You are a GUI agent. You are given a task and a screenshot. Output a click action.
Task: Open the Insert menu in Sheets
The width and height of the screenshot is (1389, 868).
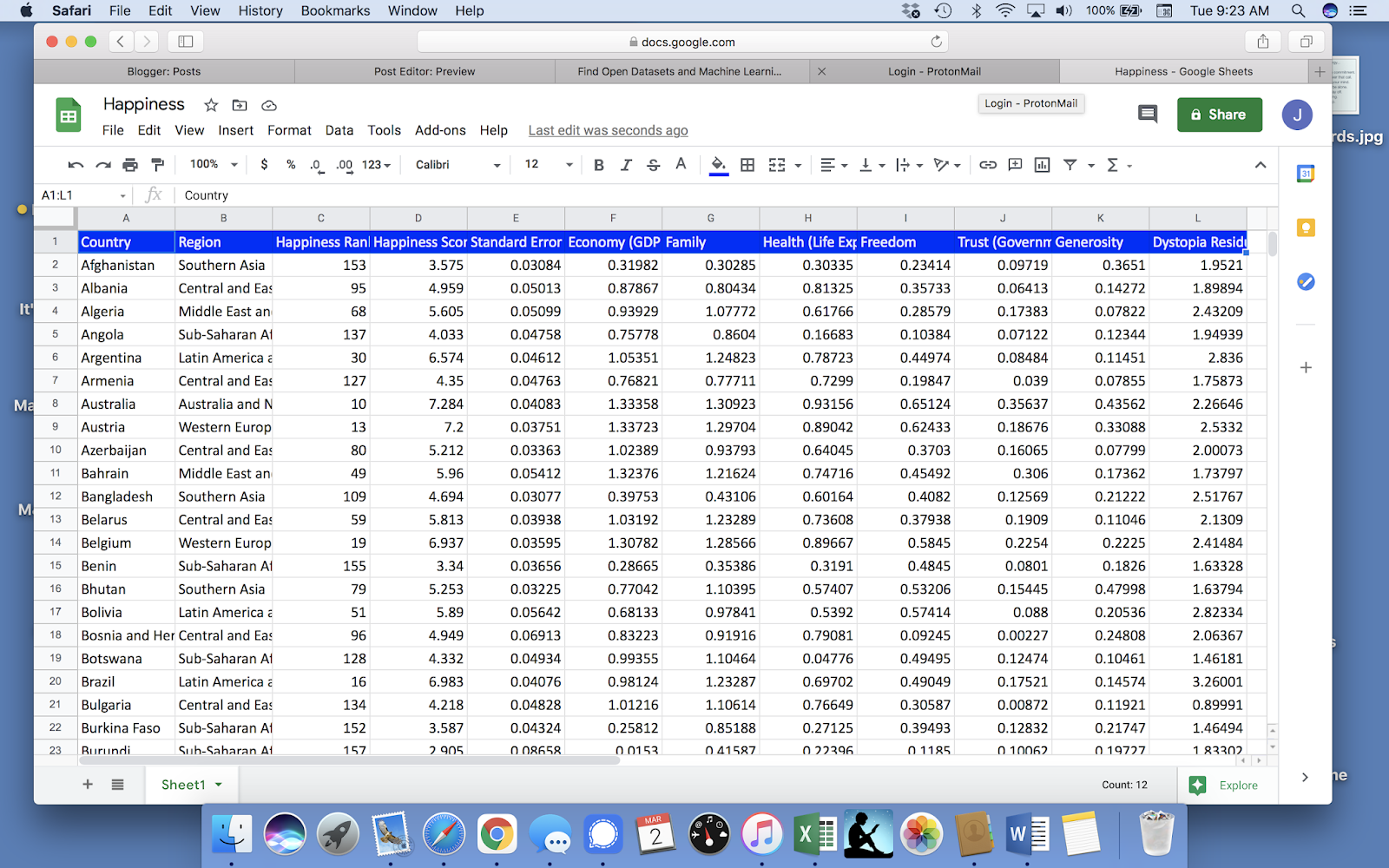235,130
